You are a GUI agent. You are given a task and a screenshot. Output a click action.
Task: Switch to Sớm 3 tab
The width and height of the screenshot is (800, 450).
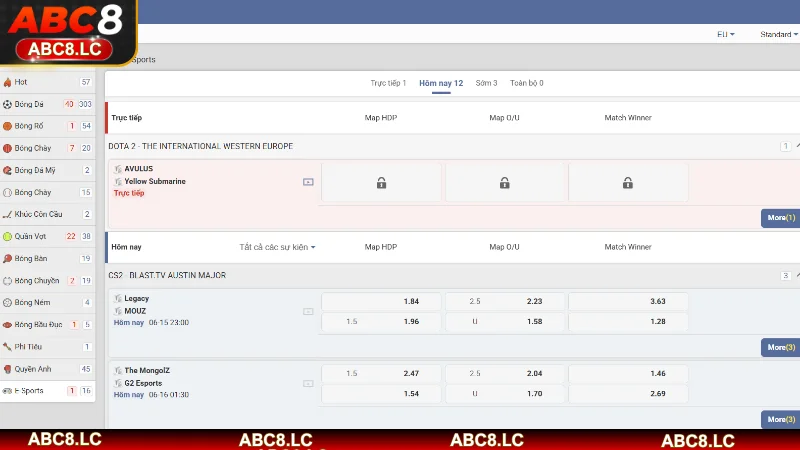click(486, 83)
